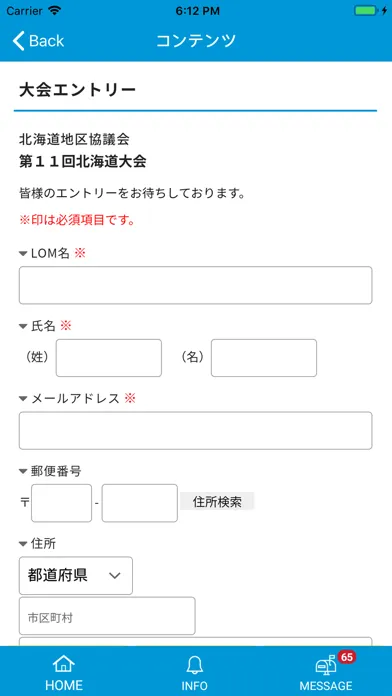Focus the 姓 surname input field
The width and height of the screenshot is (392, 696).
(x=109, y=358)
